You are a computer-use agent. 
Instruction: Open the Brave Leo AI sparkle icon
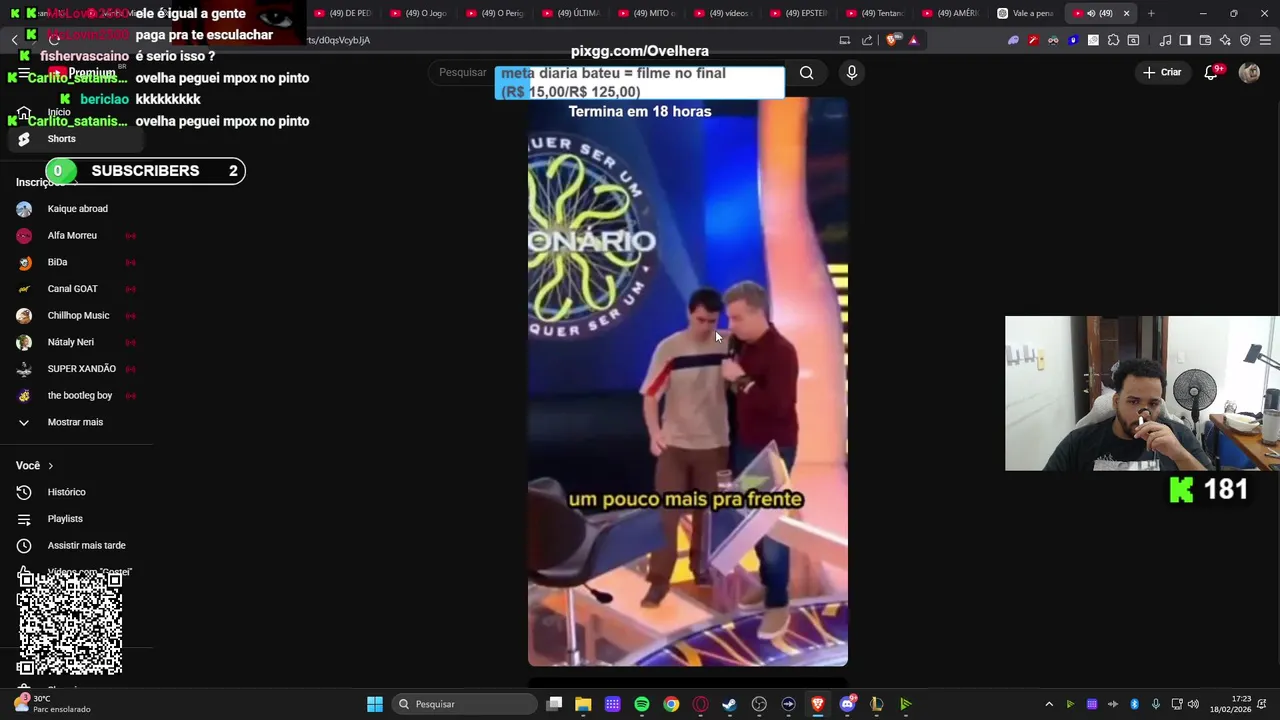(x=1225, y=40)
